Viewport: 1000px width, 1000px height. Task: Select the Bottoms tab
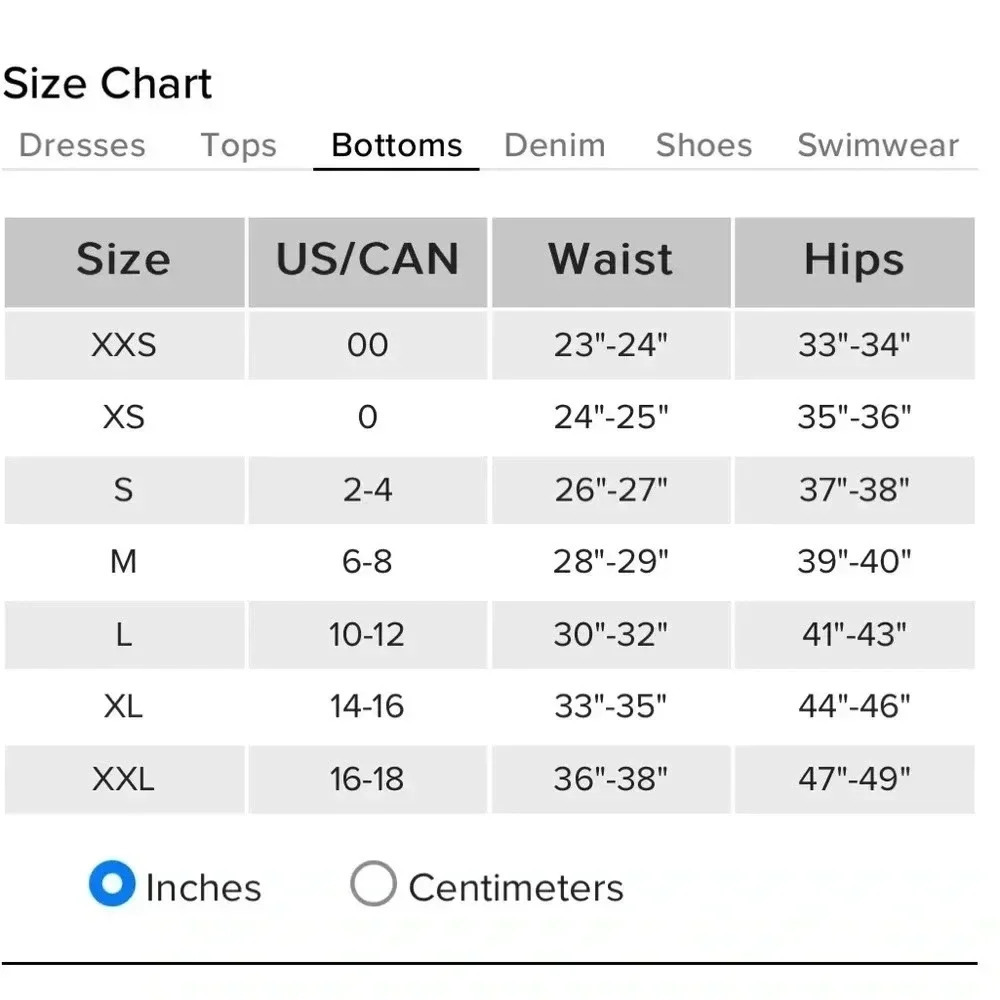pos(396,146)
